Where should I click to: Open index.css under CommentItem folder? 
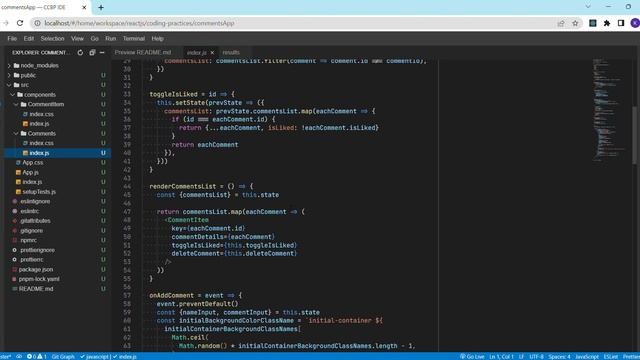coord(41,114)
